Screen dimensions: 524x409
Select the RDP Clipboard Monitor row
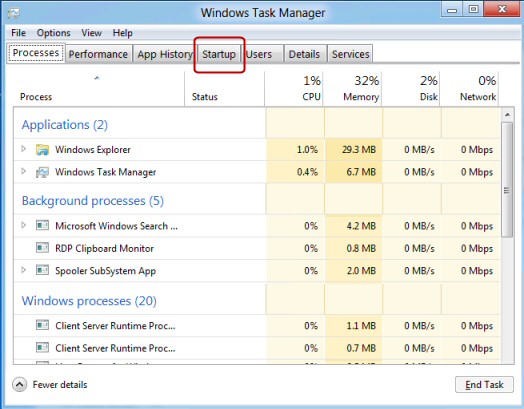257,248
